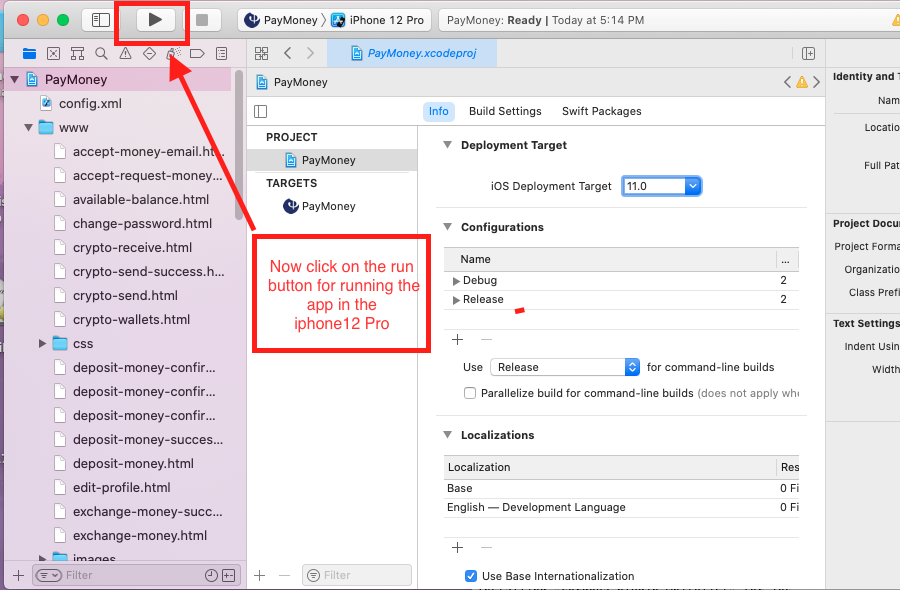Toggle the navigator sidebar button
Screen dimensions: 900x590
[x=101, y=20]
